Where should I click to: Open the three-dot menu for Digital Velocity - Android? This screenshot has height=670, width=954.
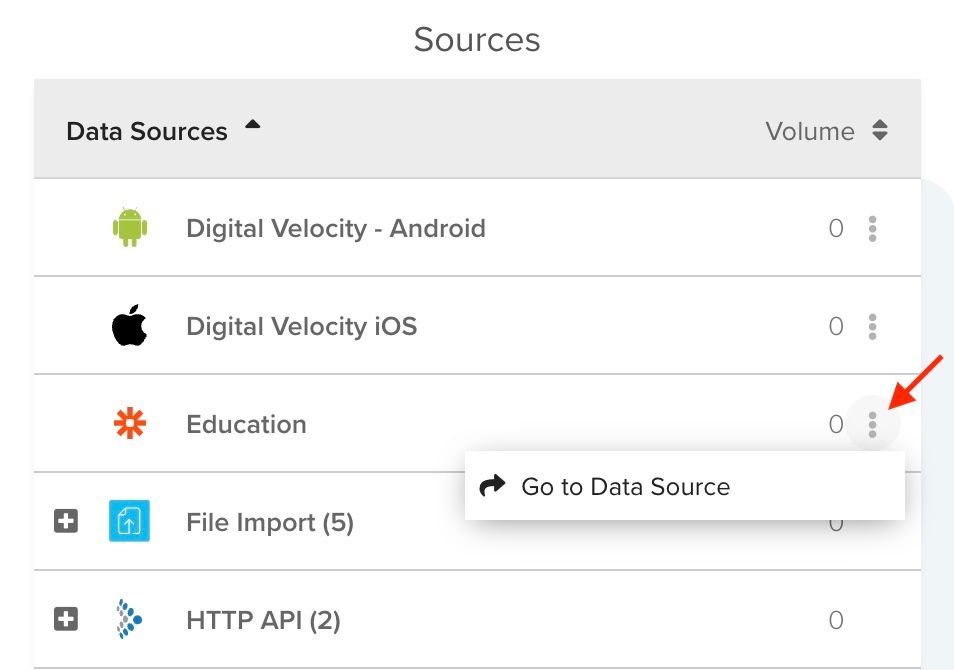pos(872,229)
